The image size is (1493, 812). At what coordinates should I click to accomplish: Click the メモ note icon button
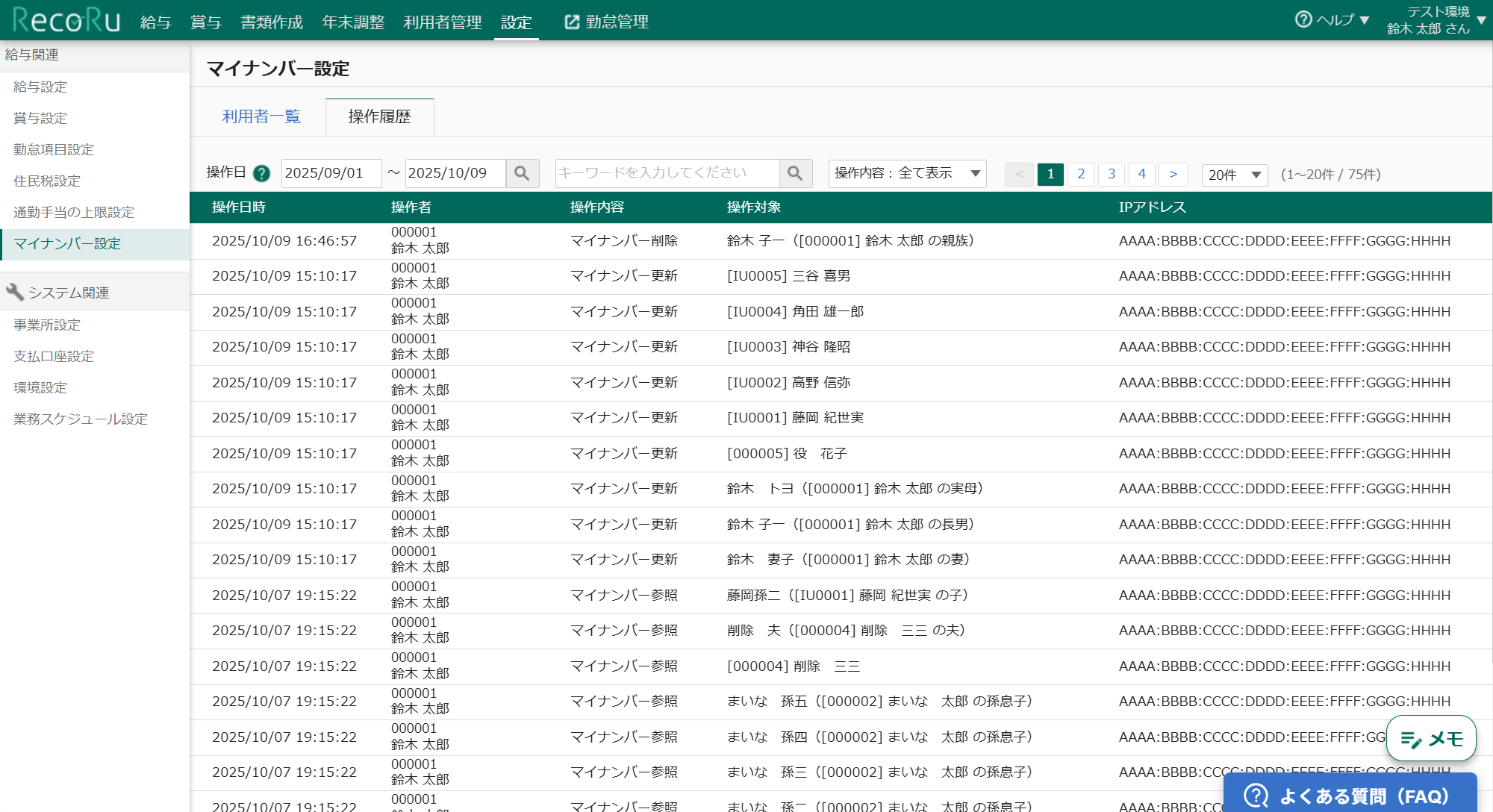1430,739
